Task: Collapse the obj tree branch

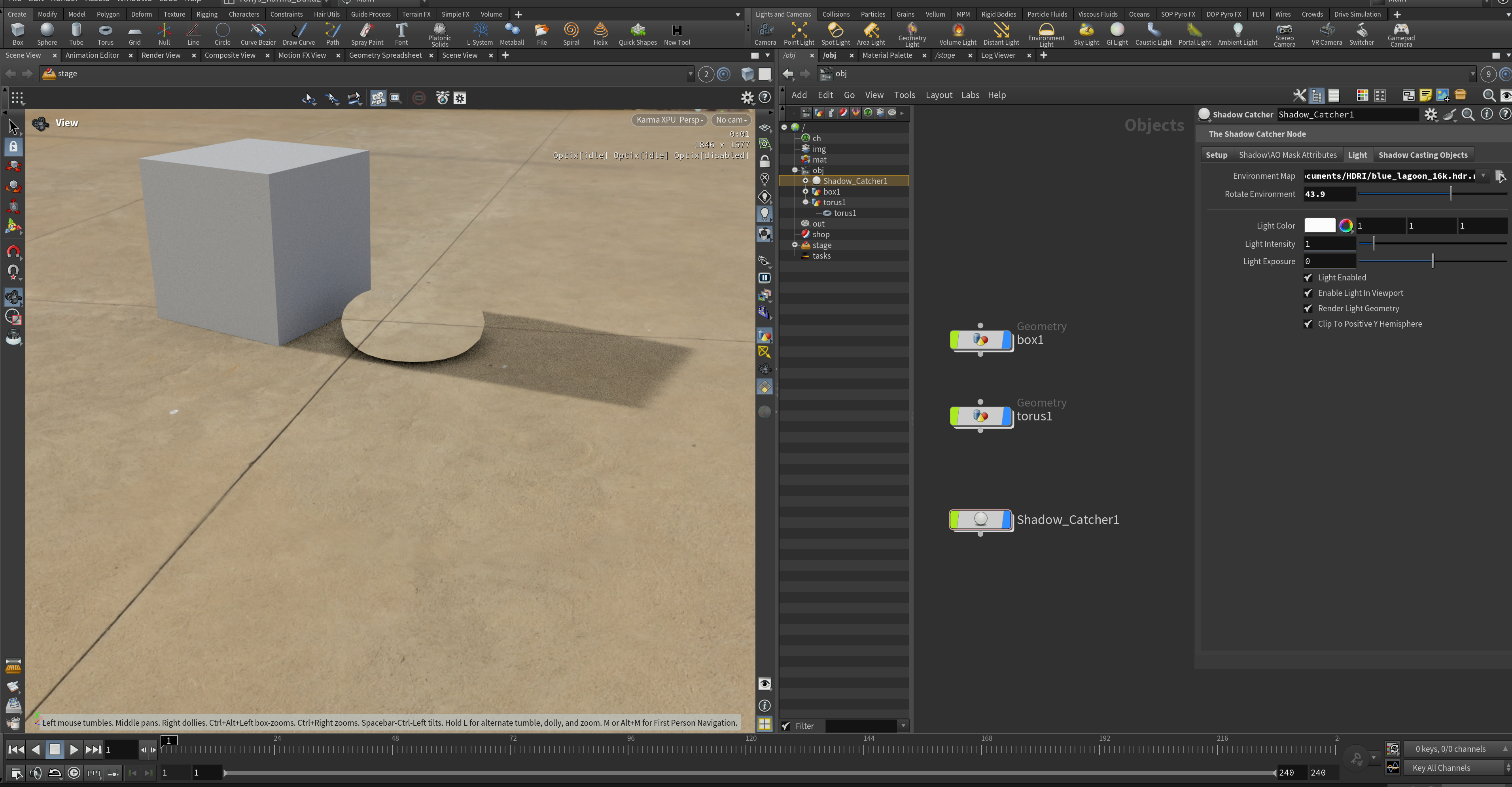Action: pos(795,170)
